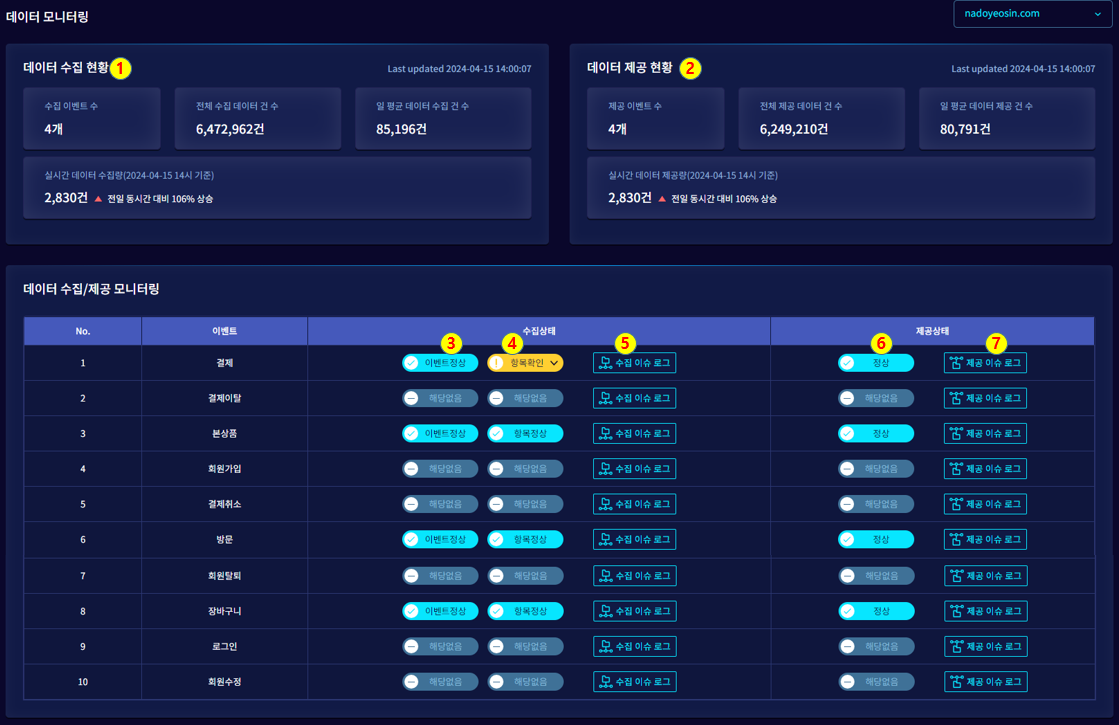Select the 6,472,962건 total collected value

coord(230,129)
